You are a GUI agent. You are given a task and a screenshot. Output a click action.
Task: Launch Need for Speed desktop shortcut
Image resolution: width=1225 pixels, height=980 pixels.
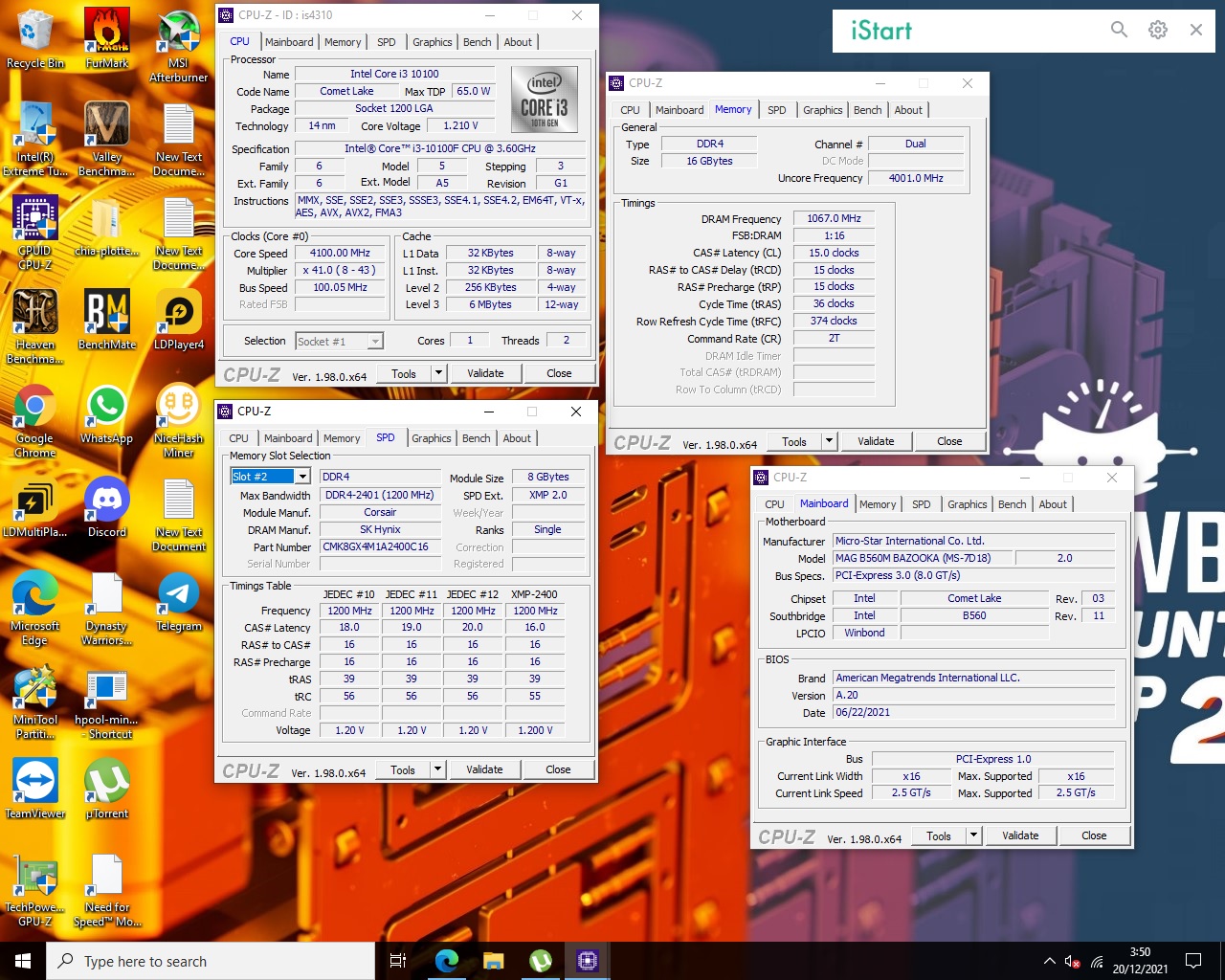tap(107, 890)
